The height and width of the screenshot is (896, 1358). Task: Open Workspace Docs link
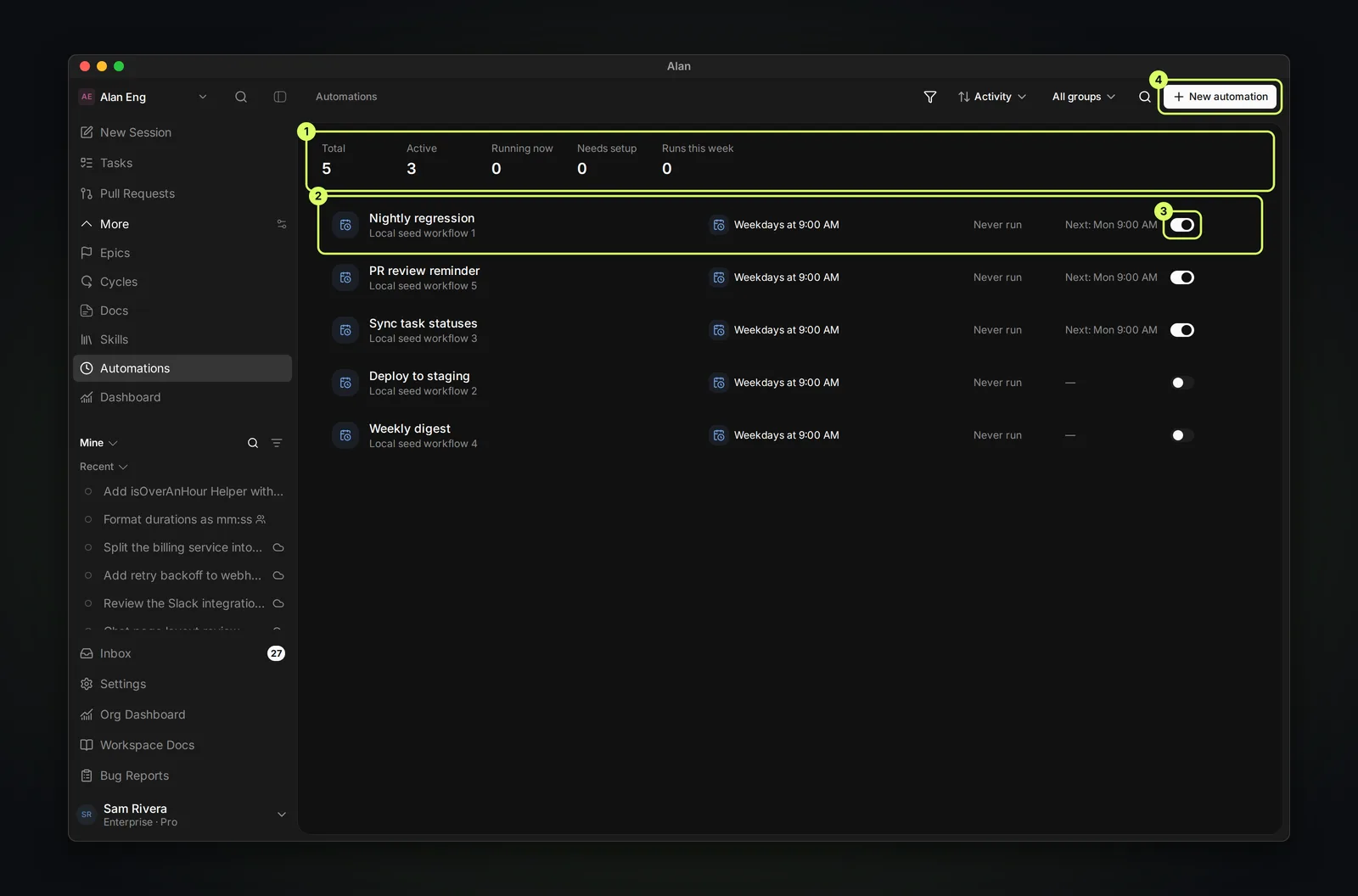(182, 745)
